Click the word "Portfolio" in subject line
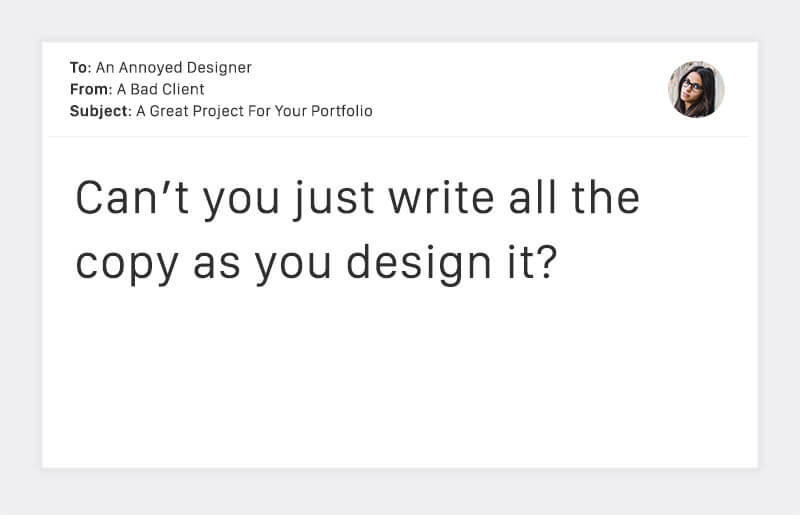Screen dimensions: 800x515 click(340, 111)
